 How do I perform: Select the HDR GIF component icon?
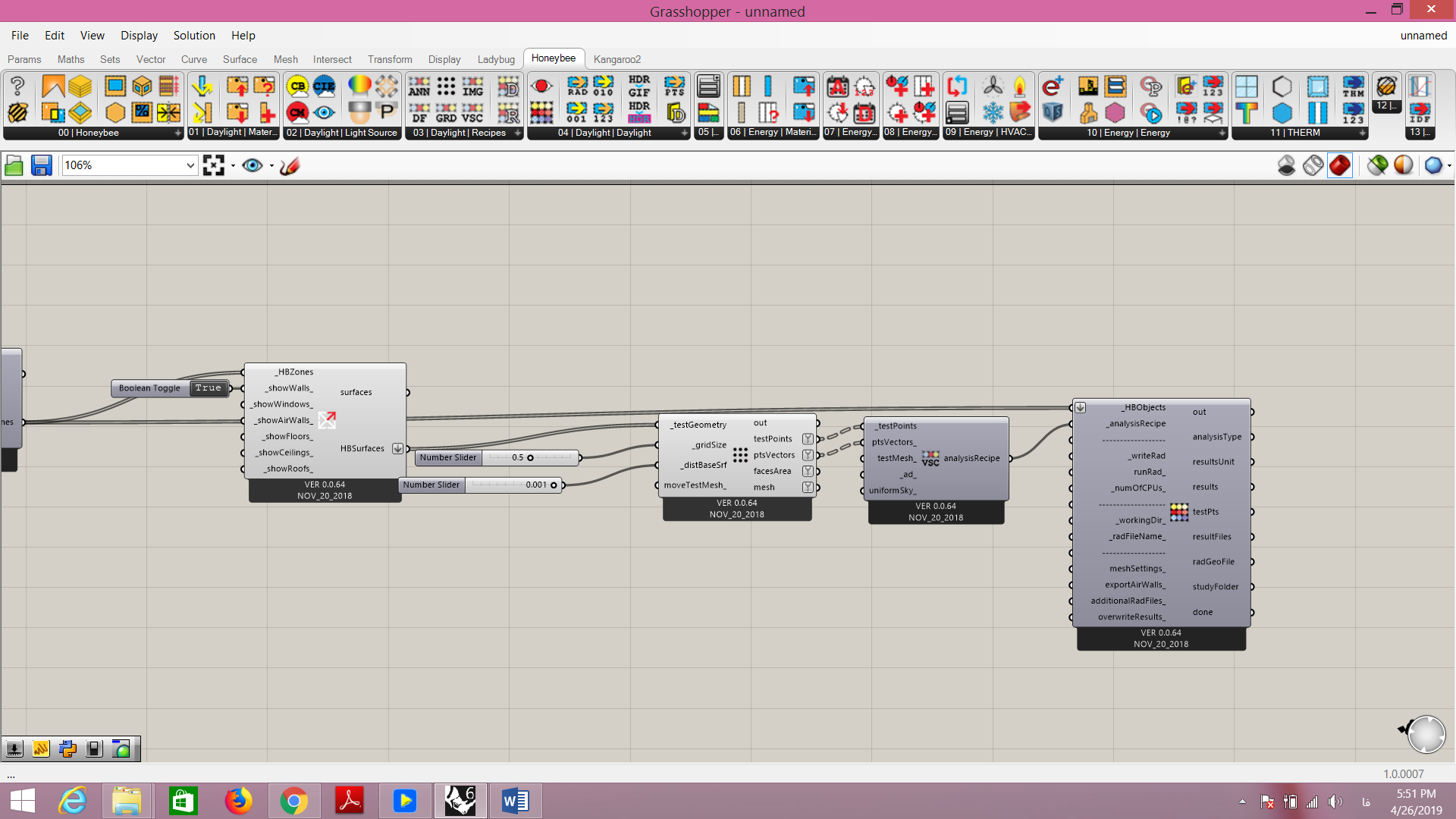639,86
